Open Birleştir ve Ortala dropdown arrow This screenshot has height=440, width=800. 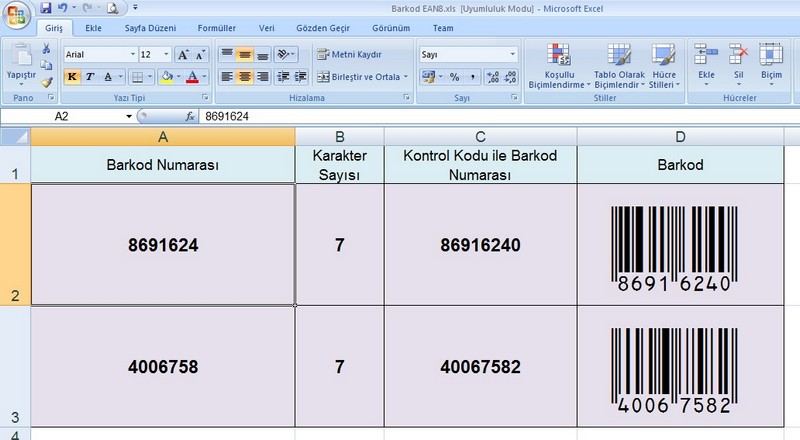406,77
